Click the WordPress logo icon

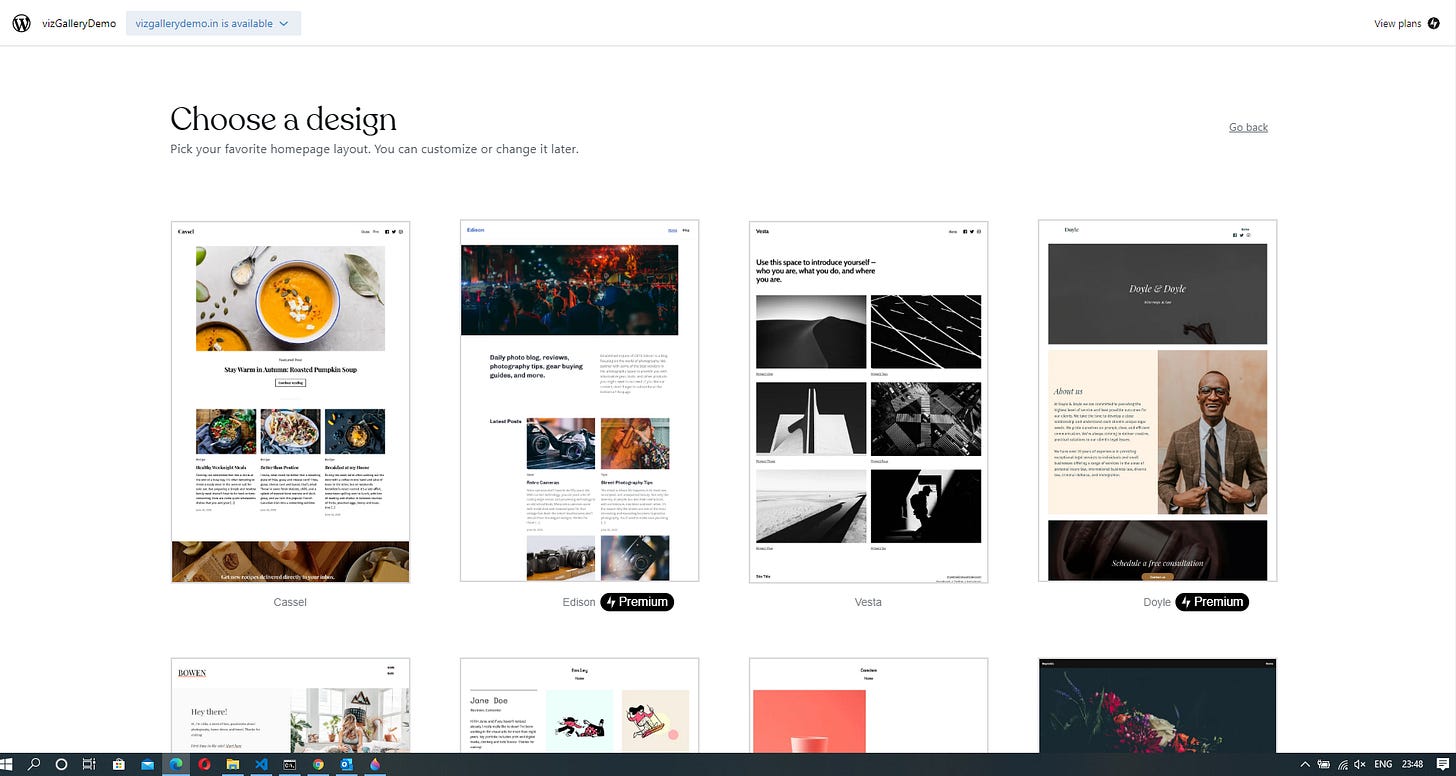click(21, 23)
